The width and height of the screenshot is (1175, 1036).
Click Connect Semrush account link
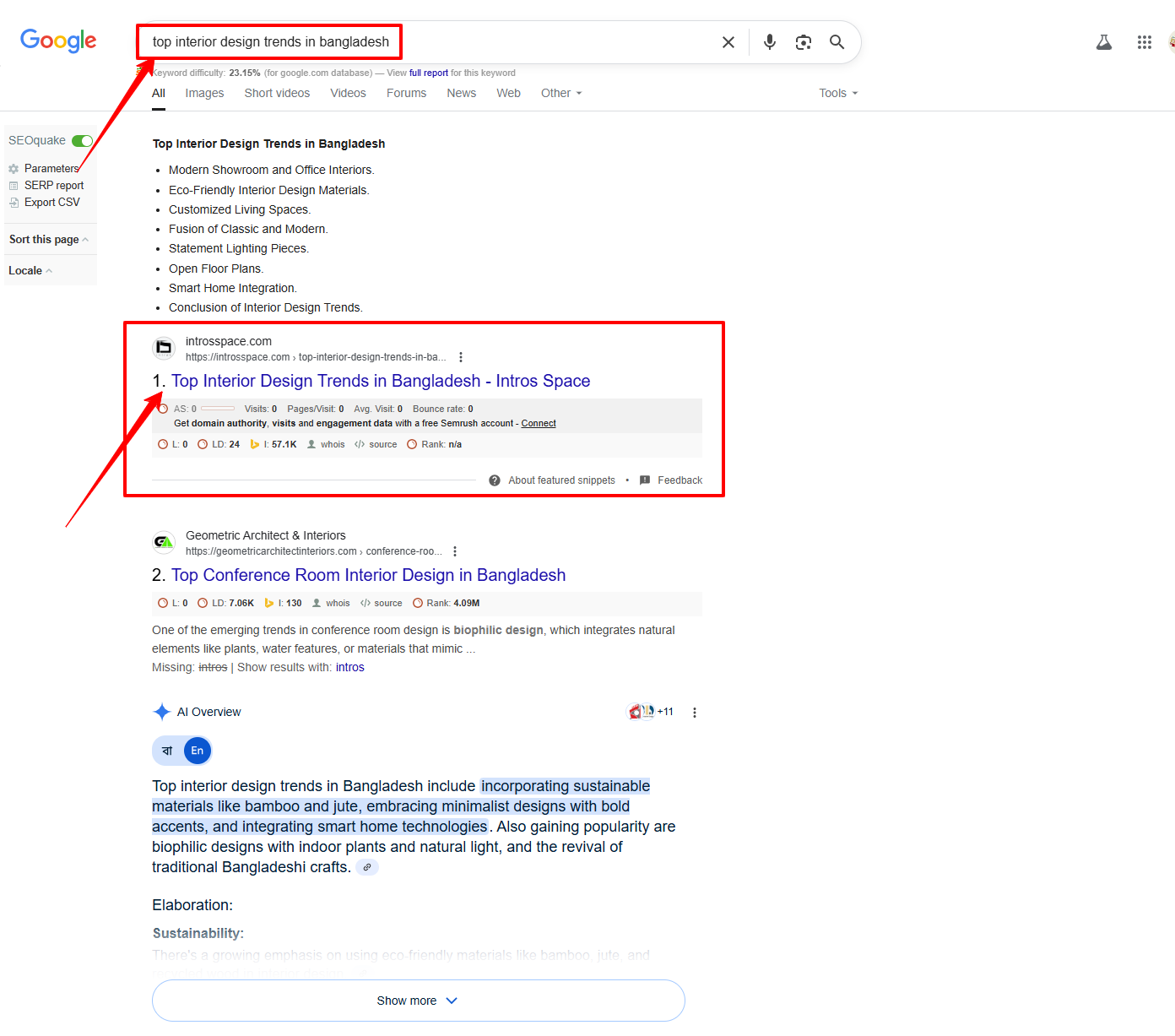[x=539, y=424]
